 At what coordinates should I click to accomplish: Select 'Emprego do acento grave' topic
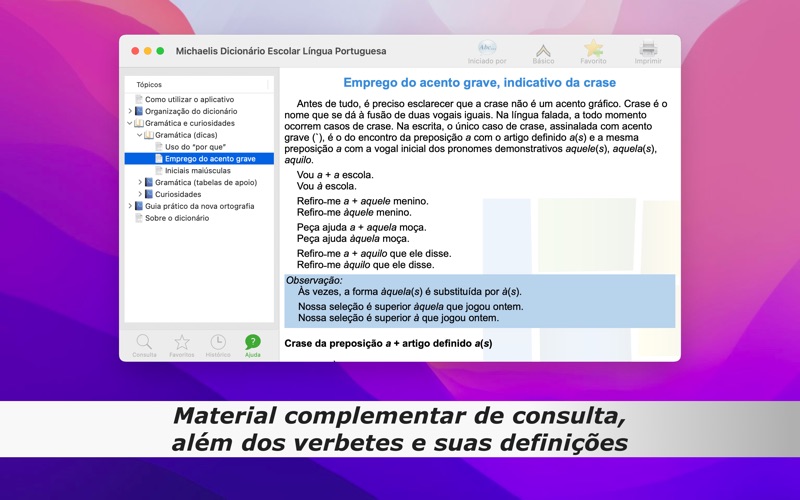pyautogui.click(x=210, y=159)
